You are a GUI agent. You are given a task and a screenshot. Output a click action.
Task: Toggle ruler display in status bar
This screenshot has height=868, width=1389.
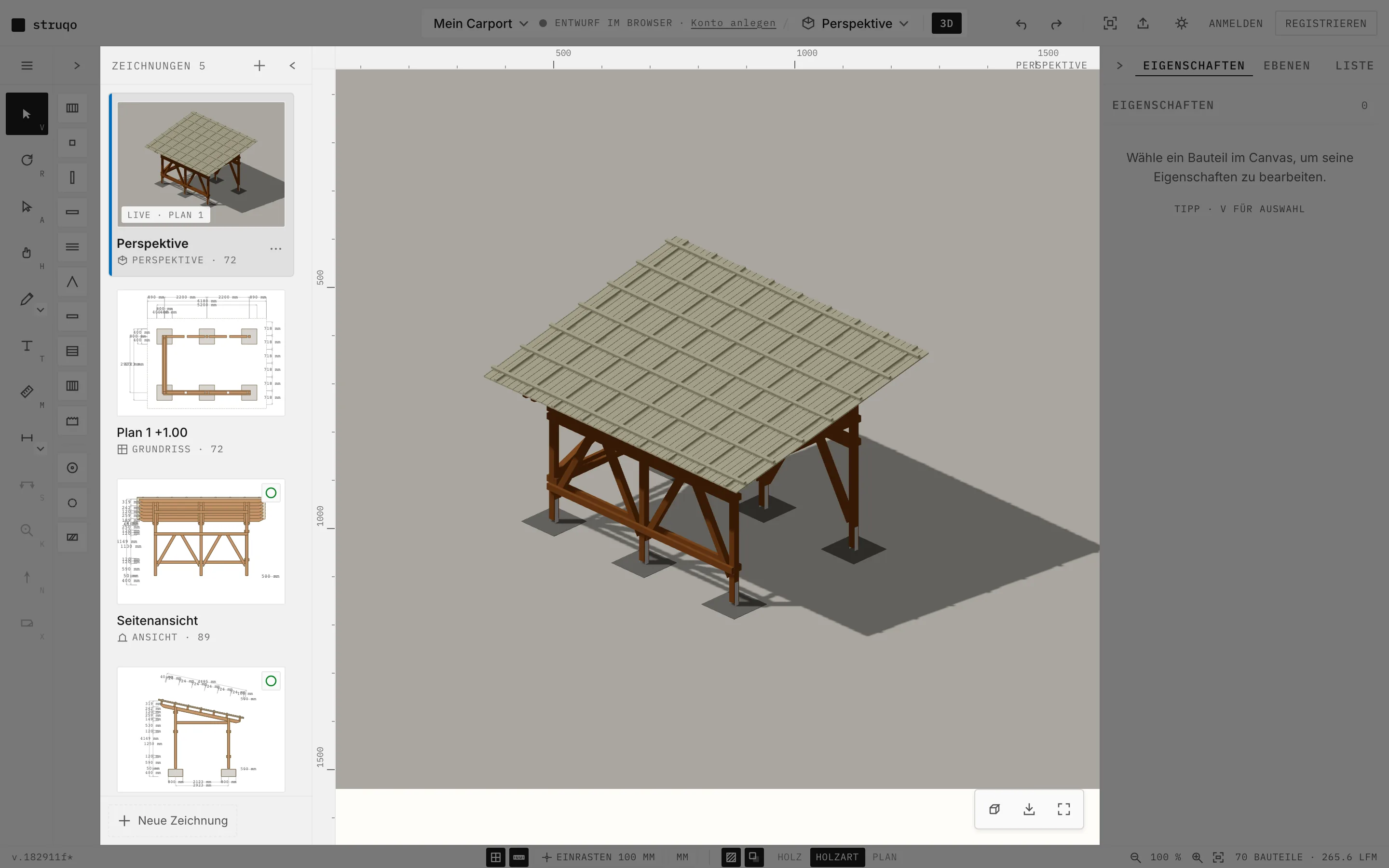(519, 857)
